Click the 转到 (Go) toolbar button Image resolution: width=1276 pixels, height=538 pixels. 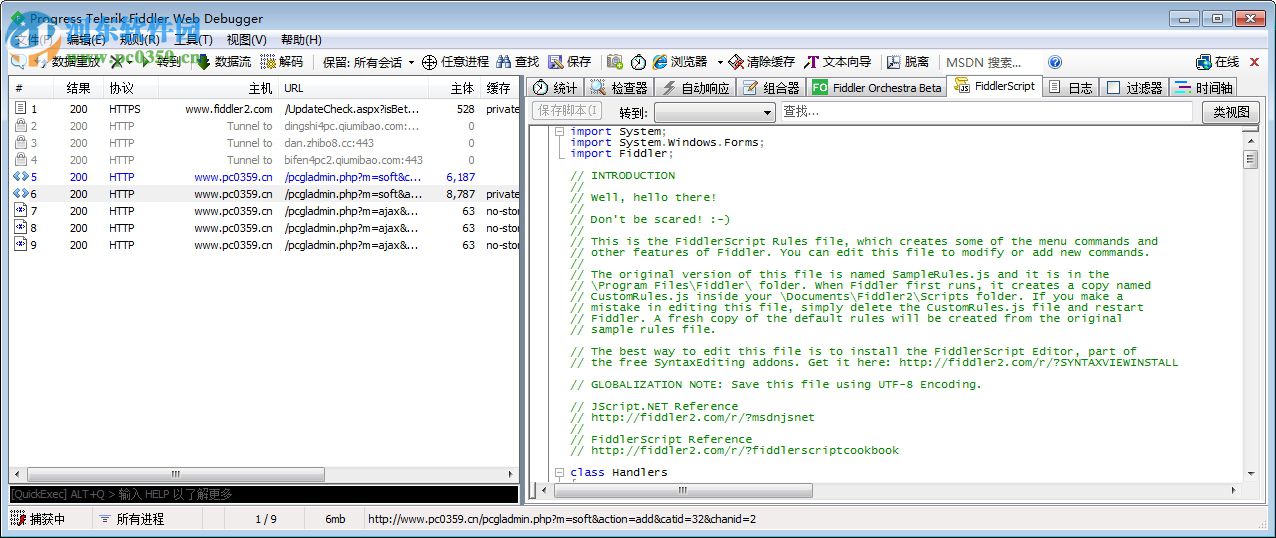[161, 62]
